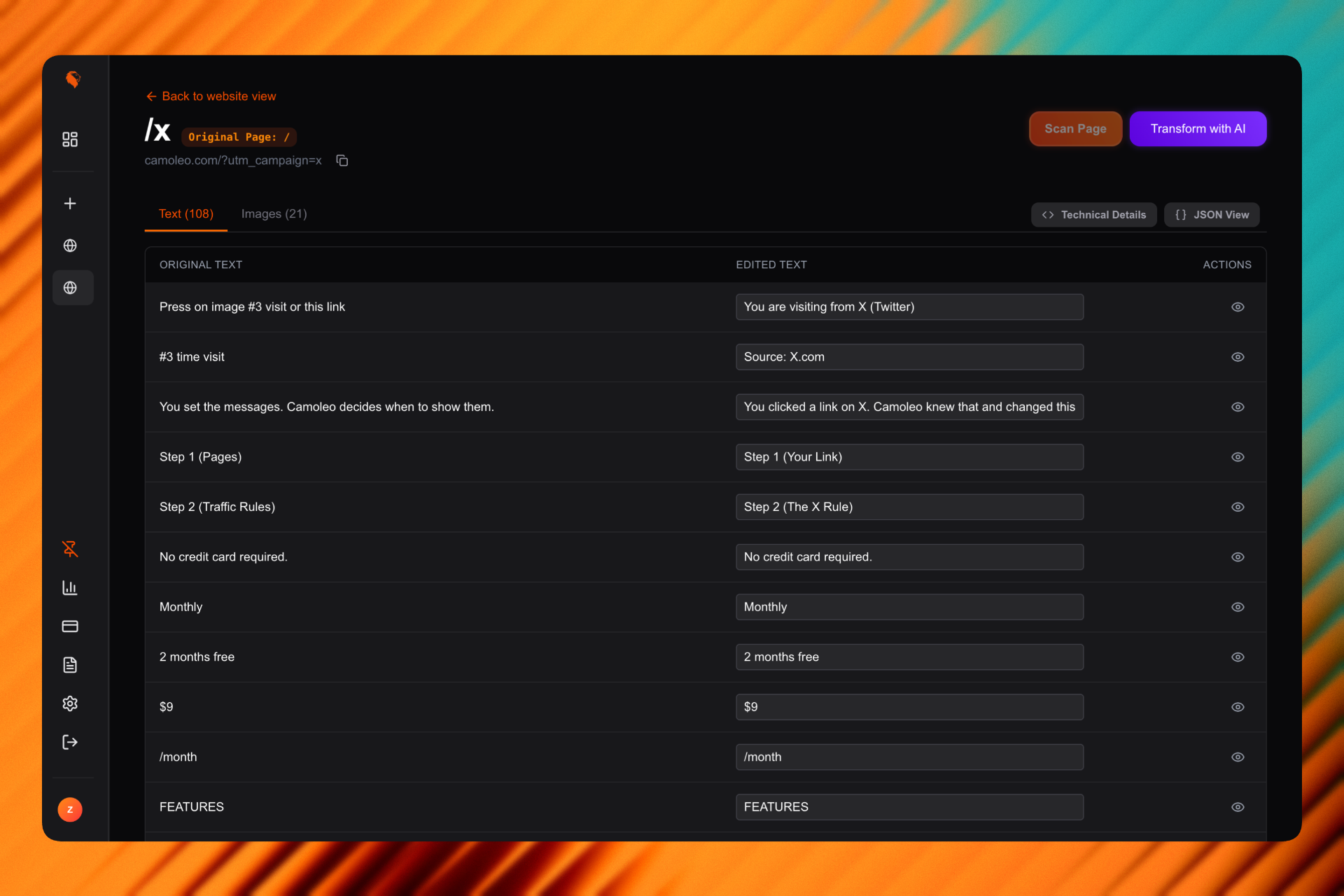
Task: Select the Text (108) tab
Action: click(x=185, y=214)
